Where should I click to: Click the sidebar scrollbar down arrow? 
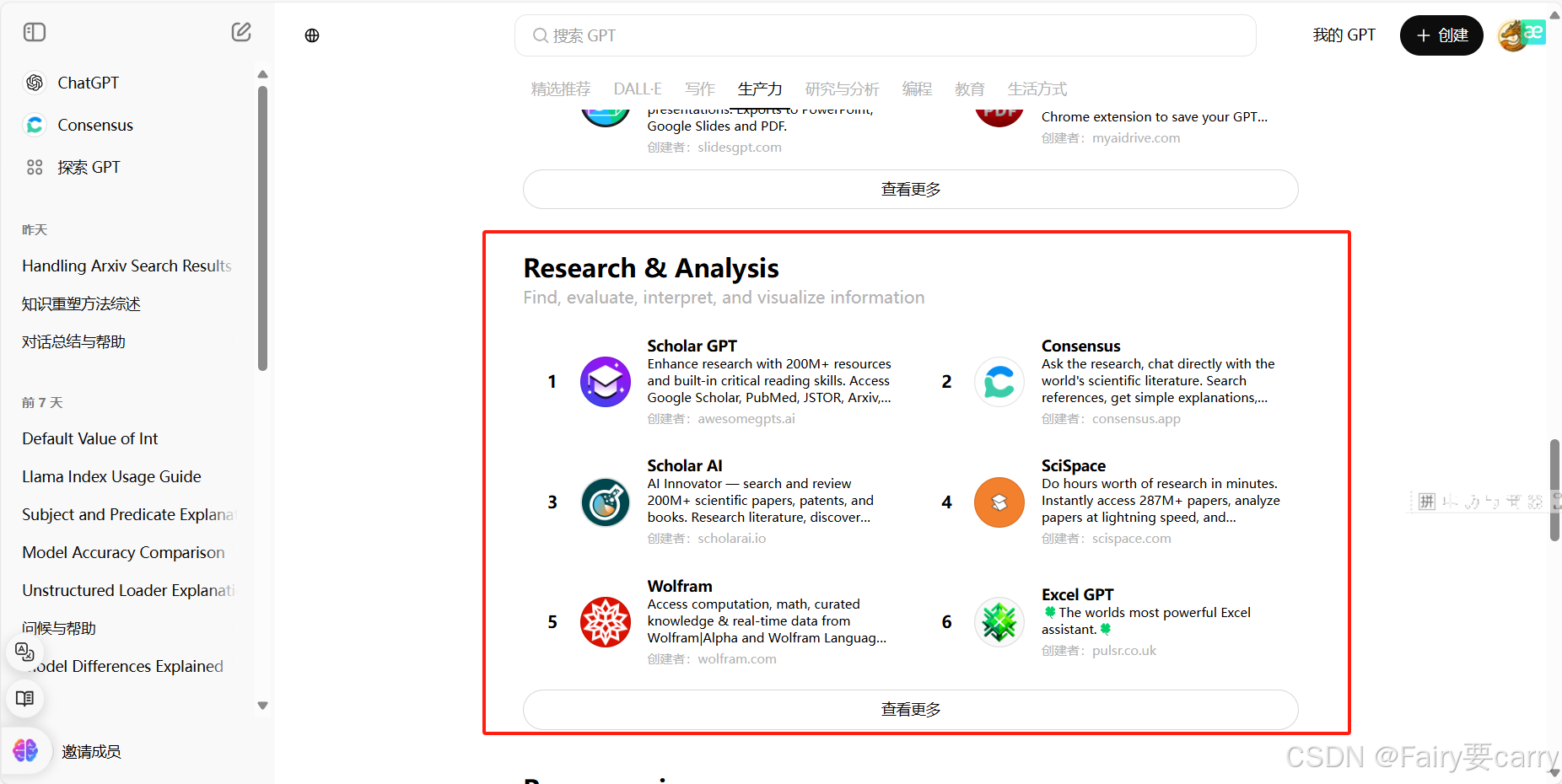[x=262, y=706]
